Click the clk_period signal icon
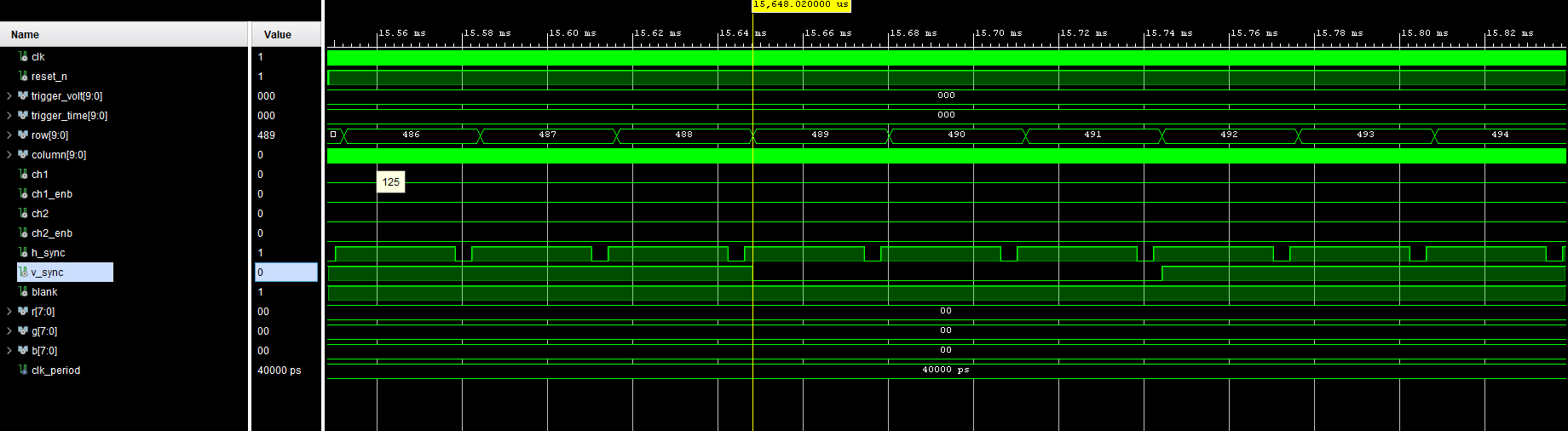The width and height of the screenshot is (1568, 431). click(23, 370)
